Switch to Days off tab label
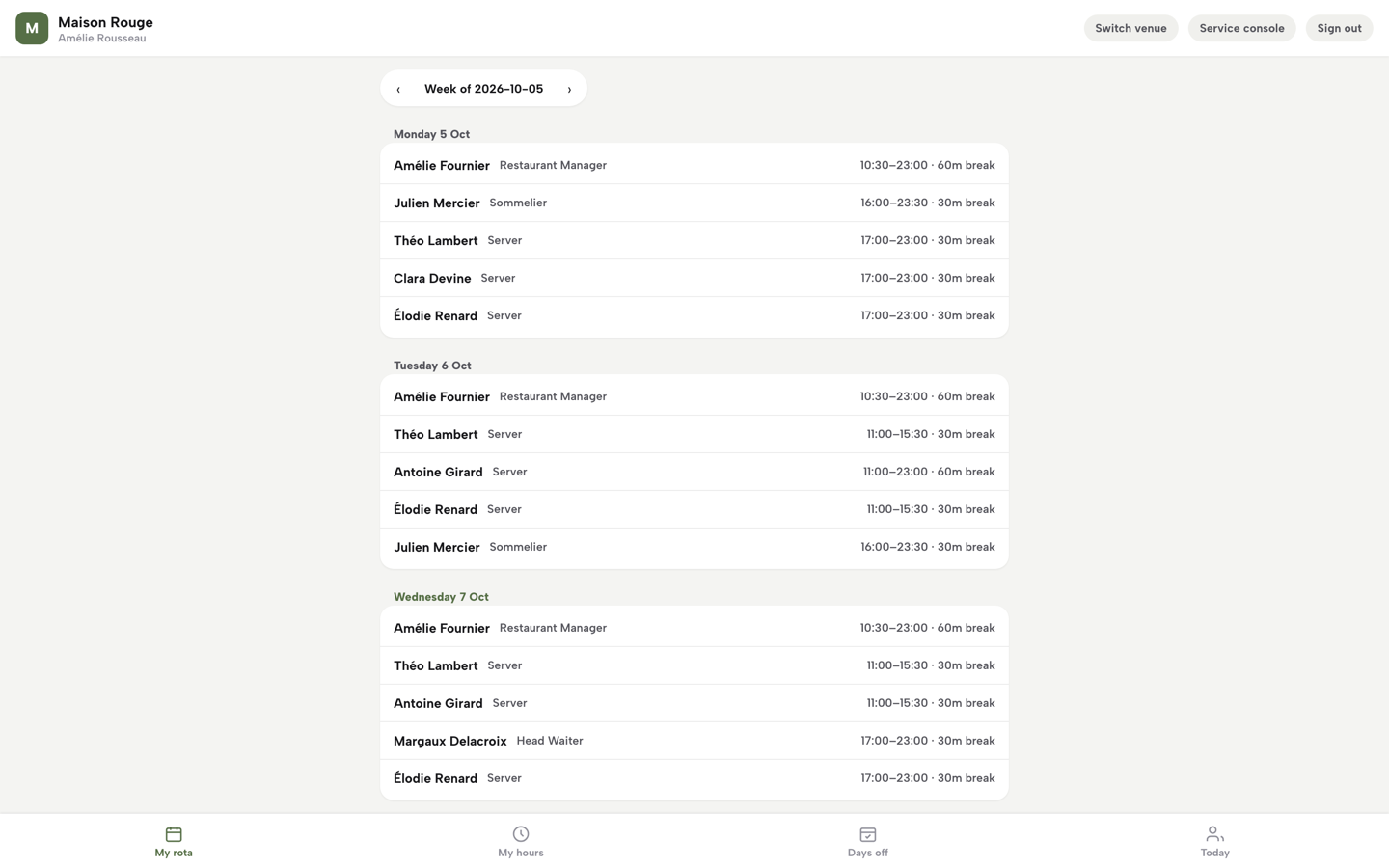The image size is (1389, 868). pos(868,853)
